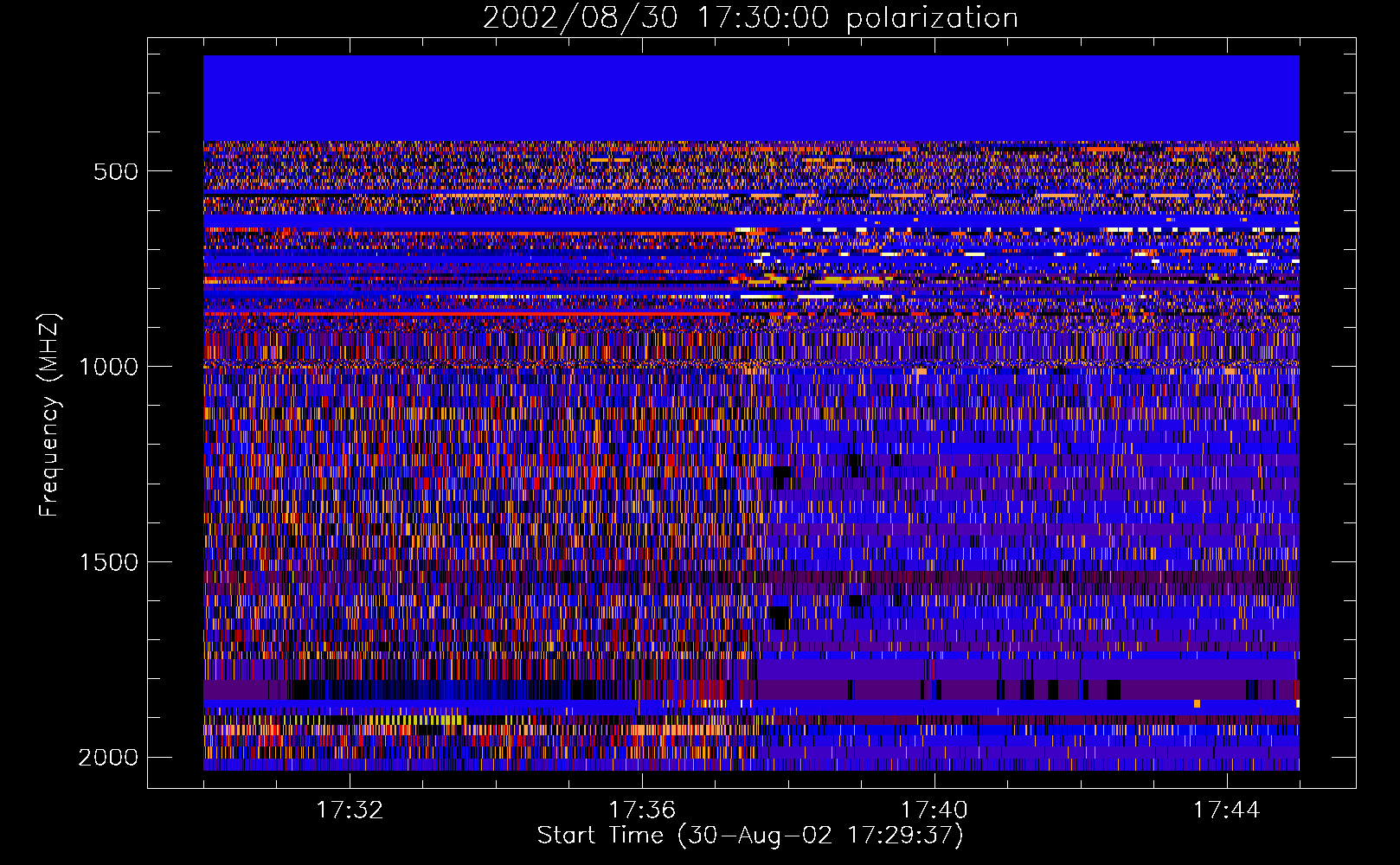Viewport: 1400px width, 865px height.
Task: Click the 1000 frequency tick label
Action: pos(108,367)
